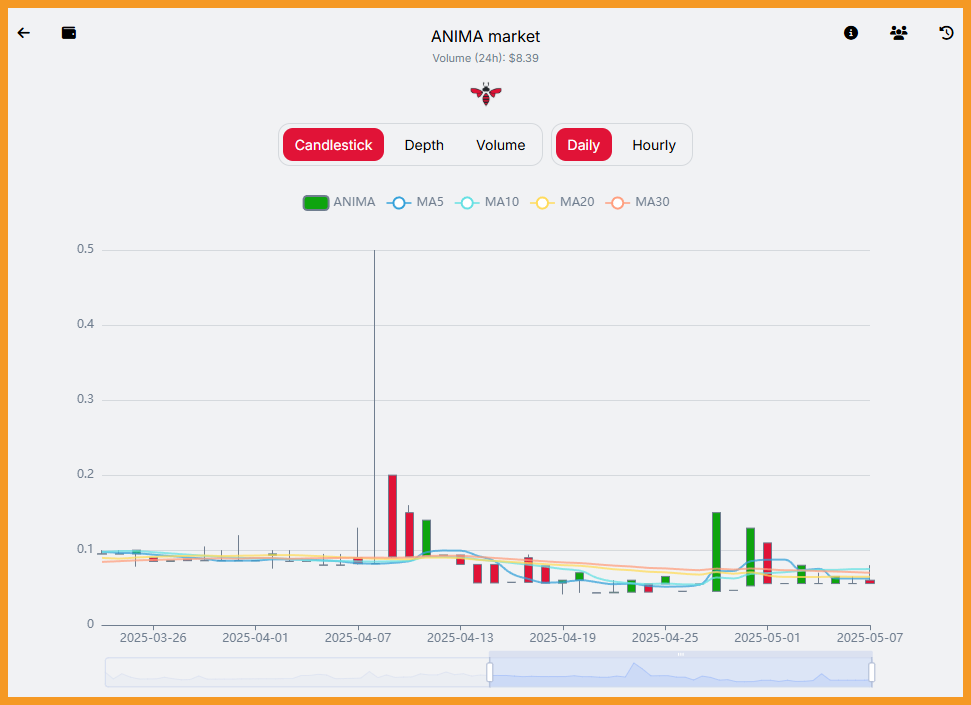Click the selected range of the zoom slider
971x705 pixels.
click(681, 672)
